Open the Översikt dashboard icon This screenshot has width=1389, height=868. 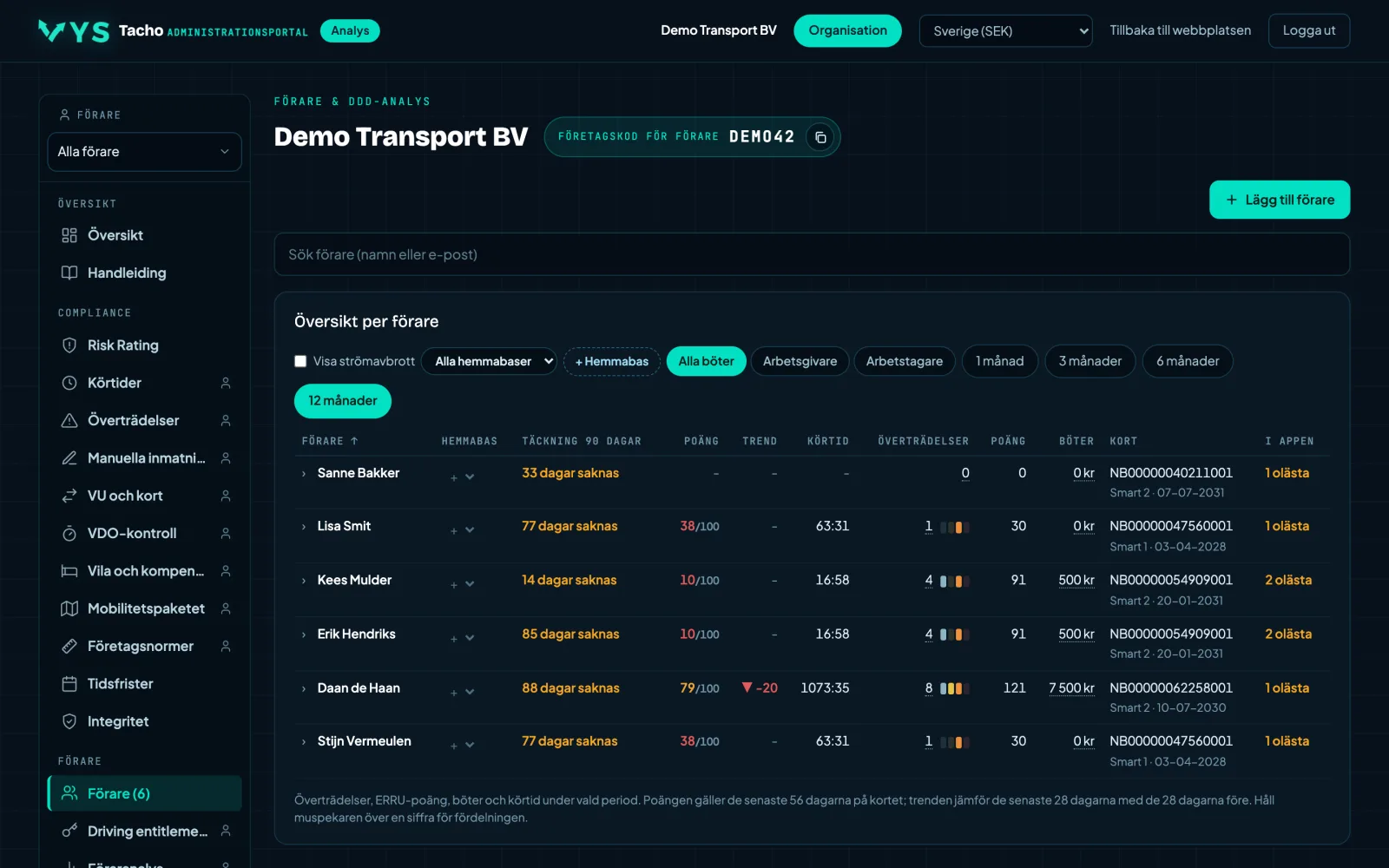click(x=69, y=235)
